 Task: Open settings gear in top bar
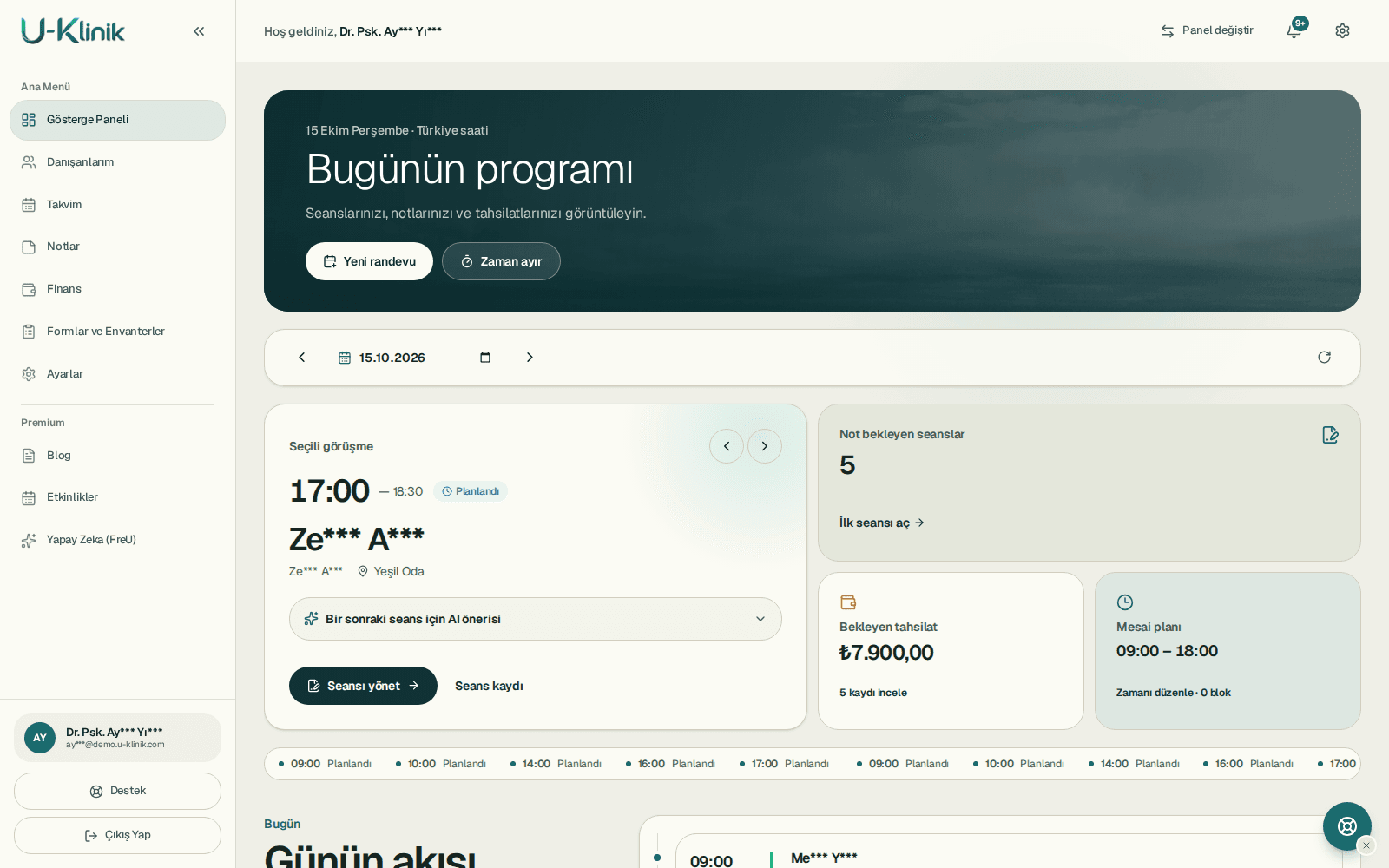click(x=1342, y=30)
